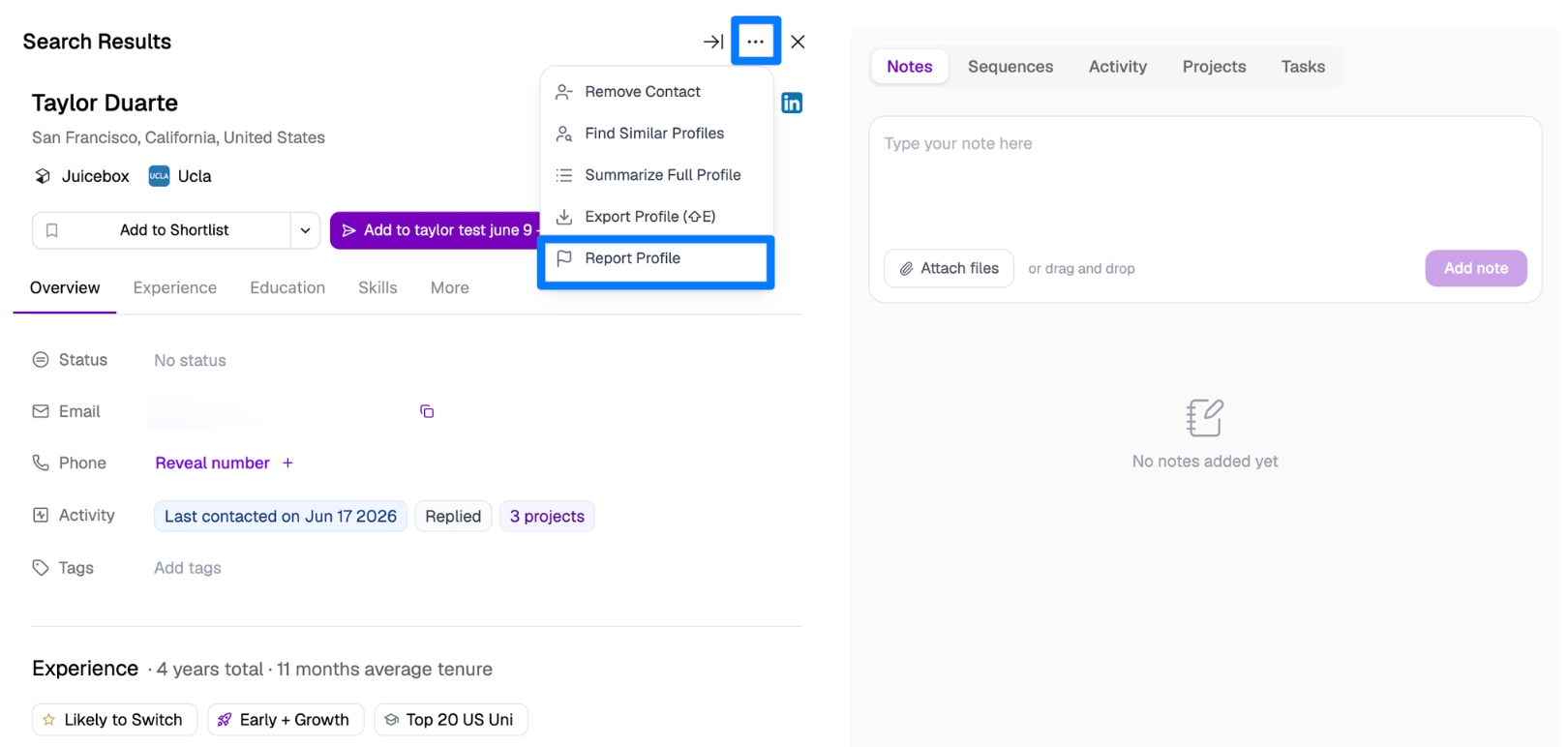The height and width of the screenshot is (747, 1568).
Task: Click the Status row icon
Action: pos(41,360)
